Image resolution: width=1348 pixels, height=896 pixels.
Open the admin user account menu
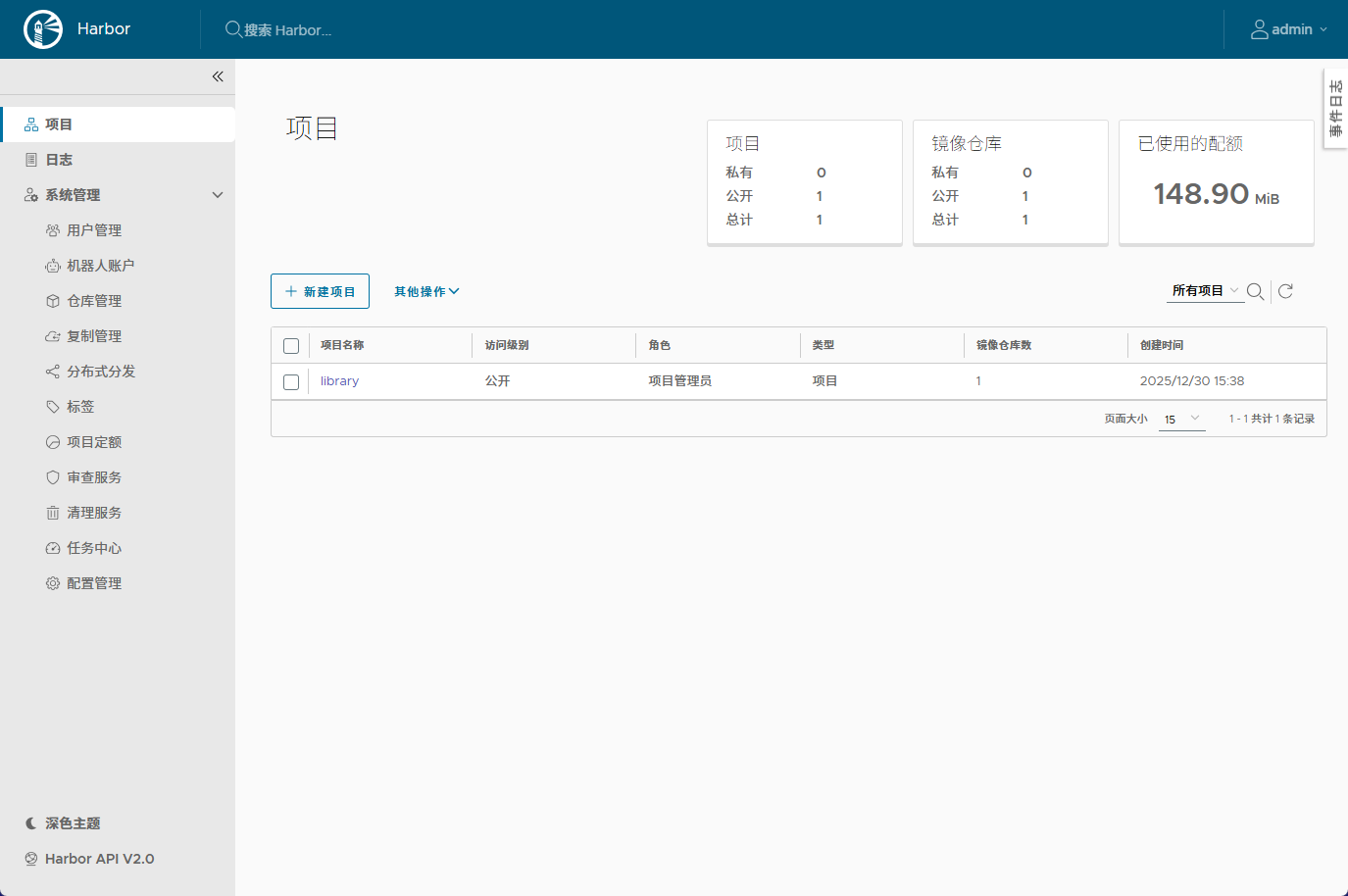point(1288,28)
